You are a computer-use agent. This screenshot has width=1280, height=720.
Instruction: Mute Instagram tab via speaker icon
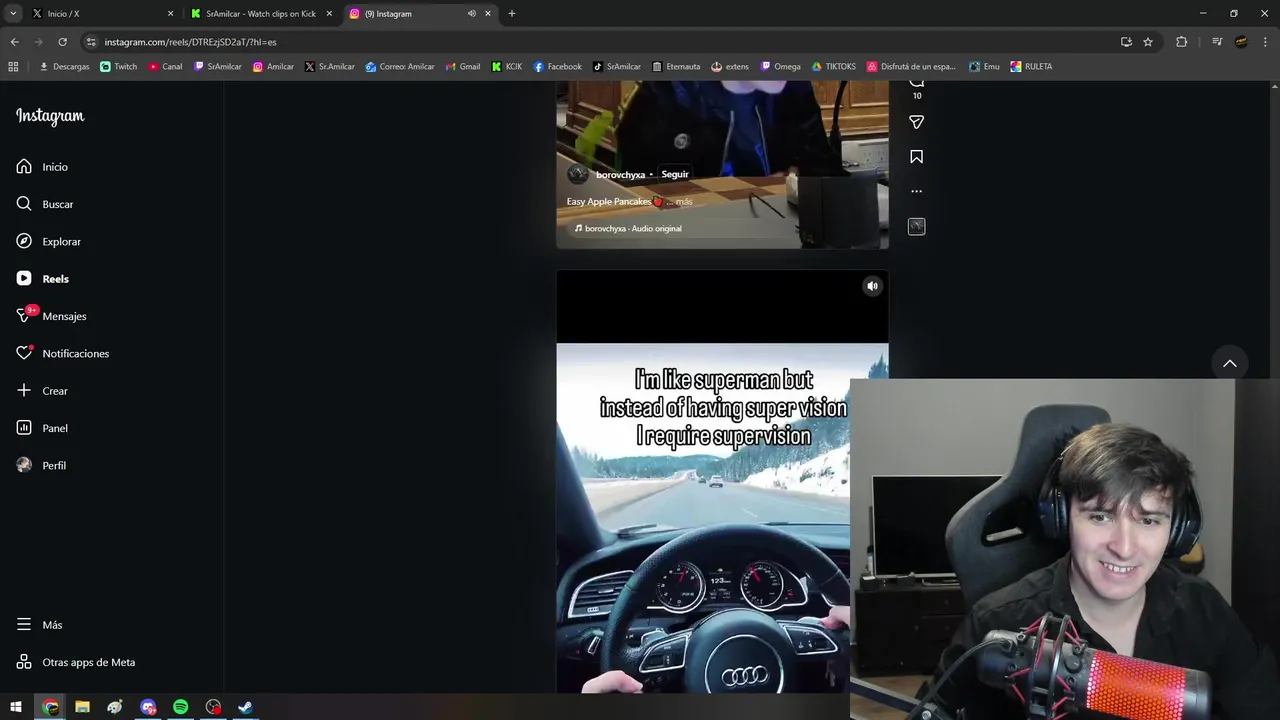coord(471,14)
